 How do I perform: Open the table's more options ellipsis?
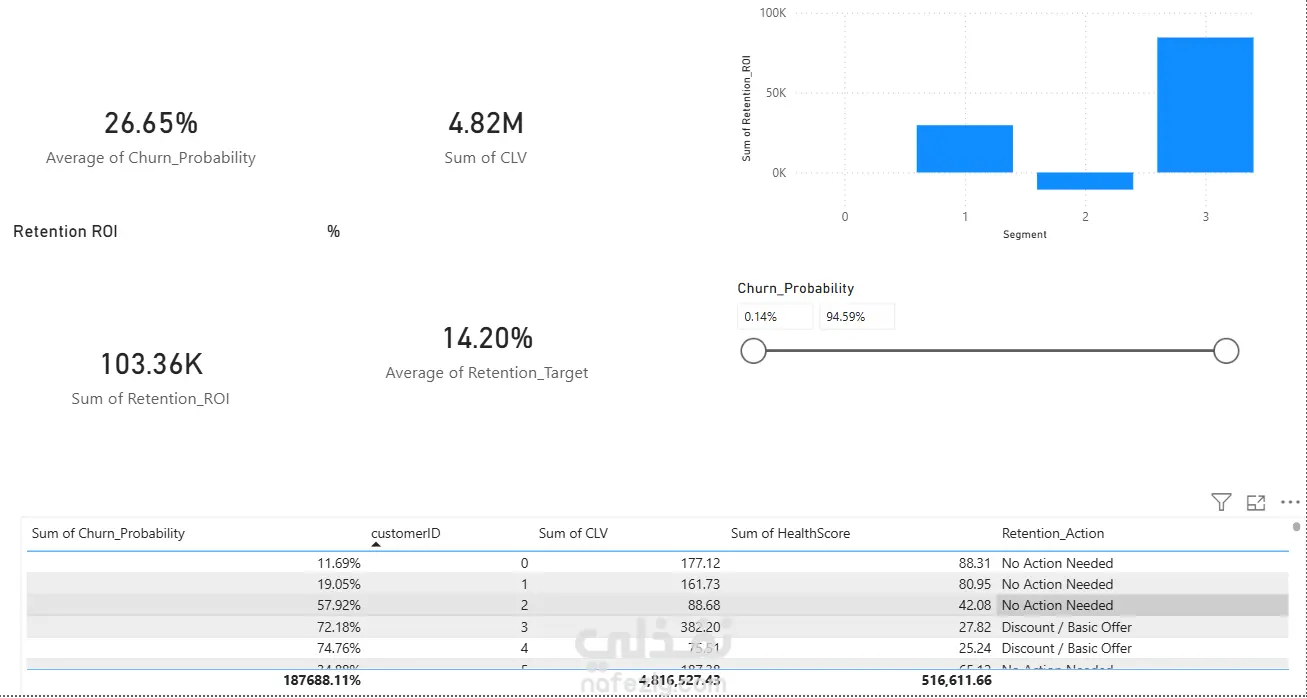click(x=1290, y=502)
